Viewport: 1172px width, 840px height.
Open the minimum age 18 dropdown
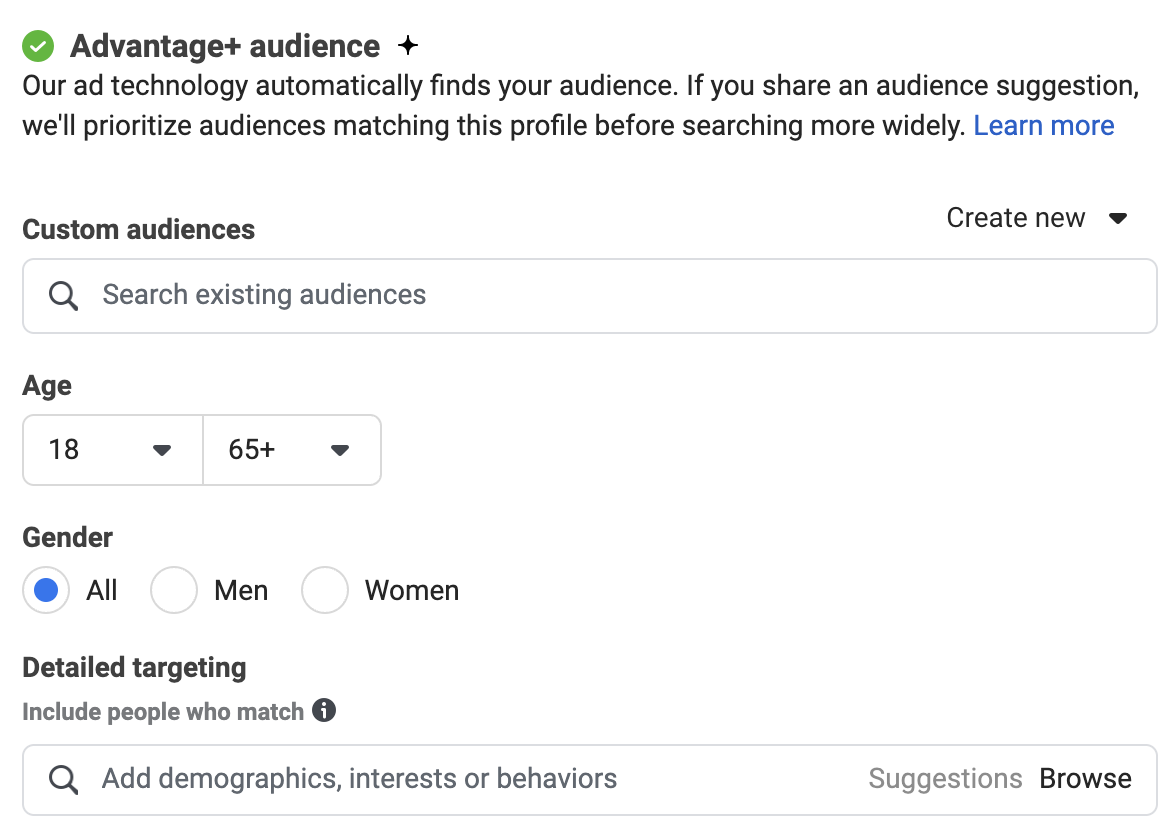pos(113,450)
